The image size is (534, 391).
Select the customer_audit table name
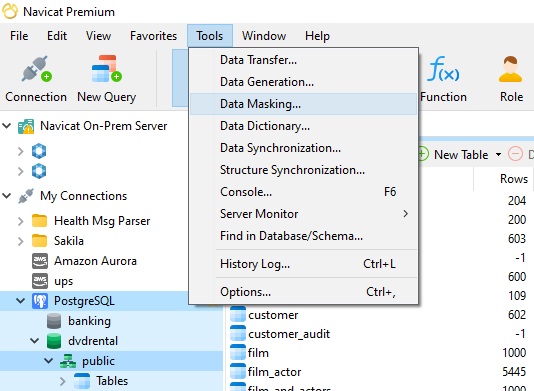point(289,334)
